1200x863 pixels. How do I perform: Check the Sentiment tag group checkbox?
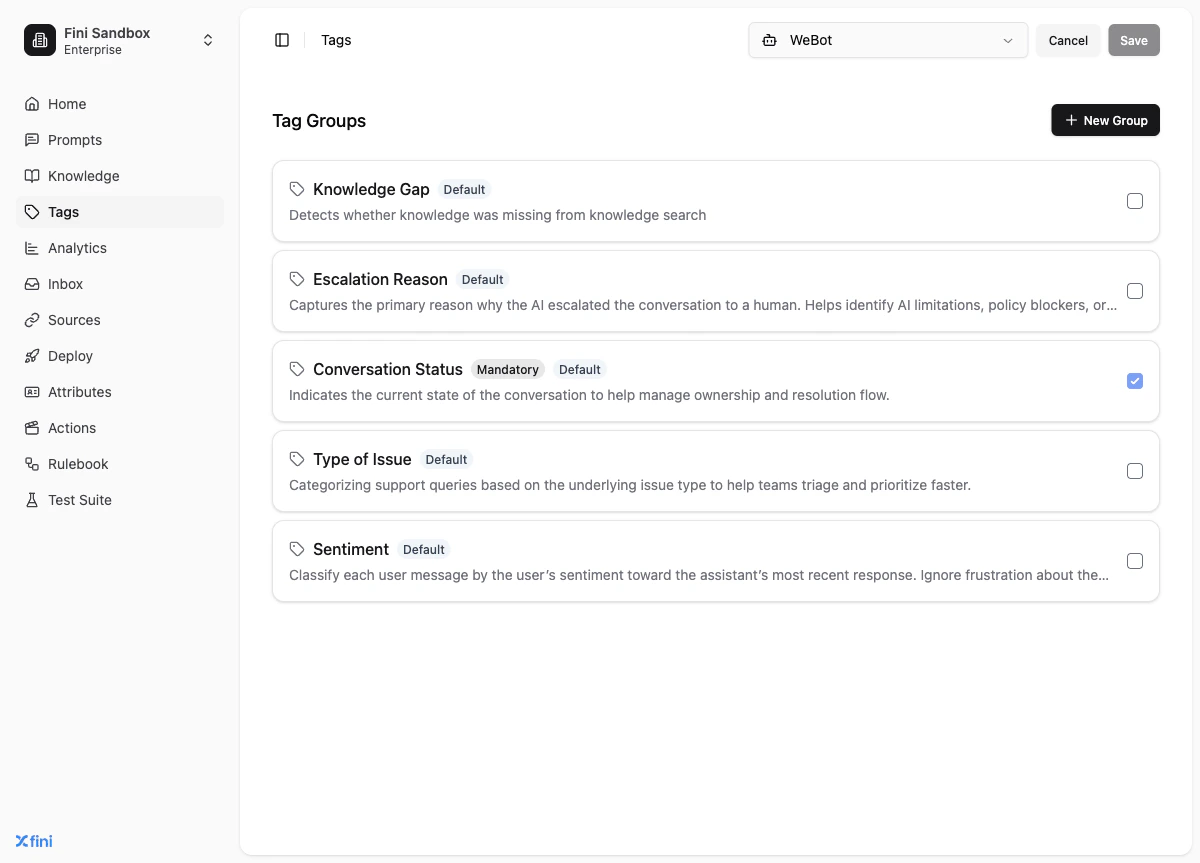tap(1134, 560)
